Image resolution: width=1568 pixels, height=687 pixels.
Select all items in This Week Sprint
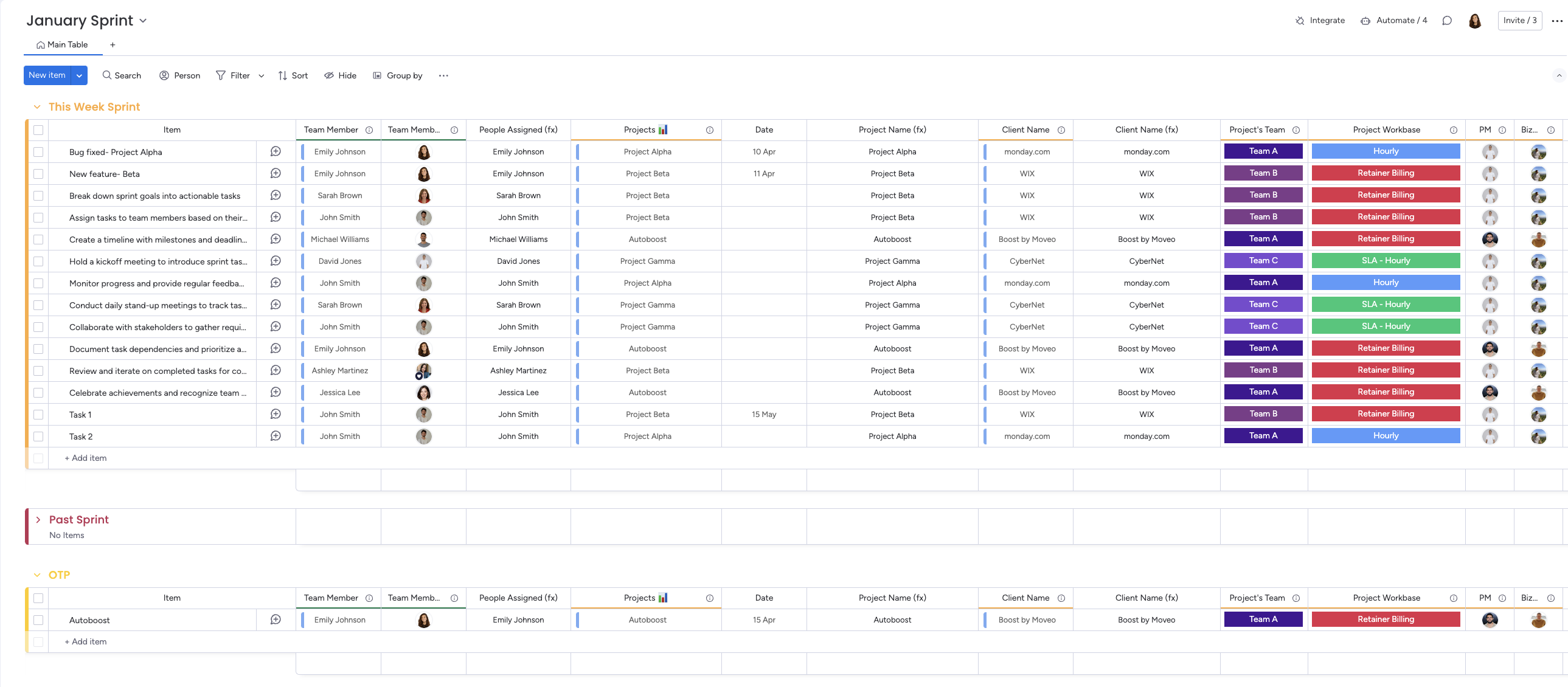click(38, 130)
